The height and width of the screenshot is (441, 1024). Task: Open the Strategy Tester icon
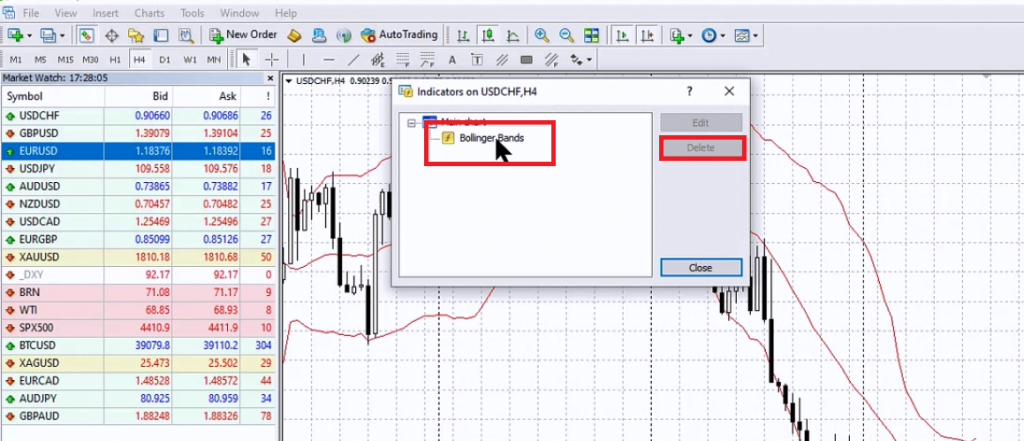186,35
